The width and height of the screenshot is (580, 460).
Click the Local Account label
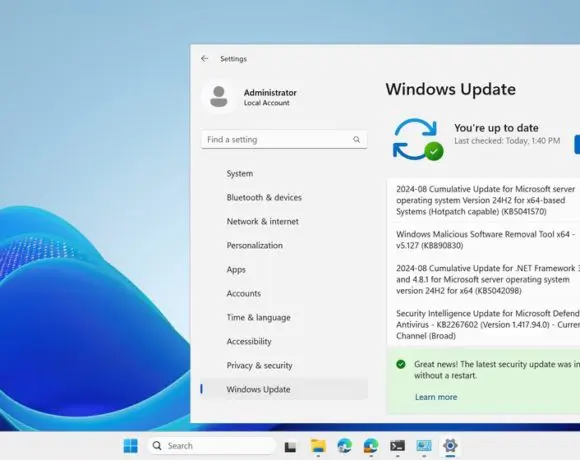point(266,103)
